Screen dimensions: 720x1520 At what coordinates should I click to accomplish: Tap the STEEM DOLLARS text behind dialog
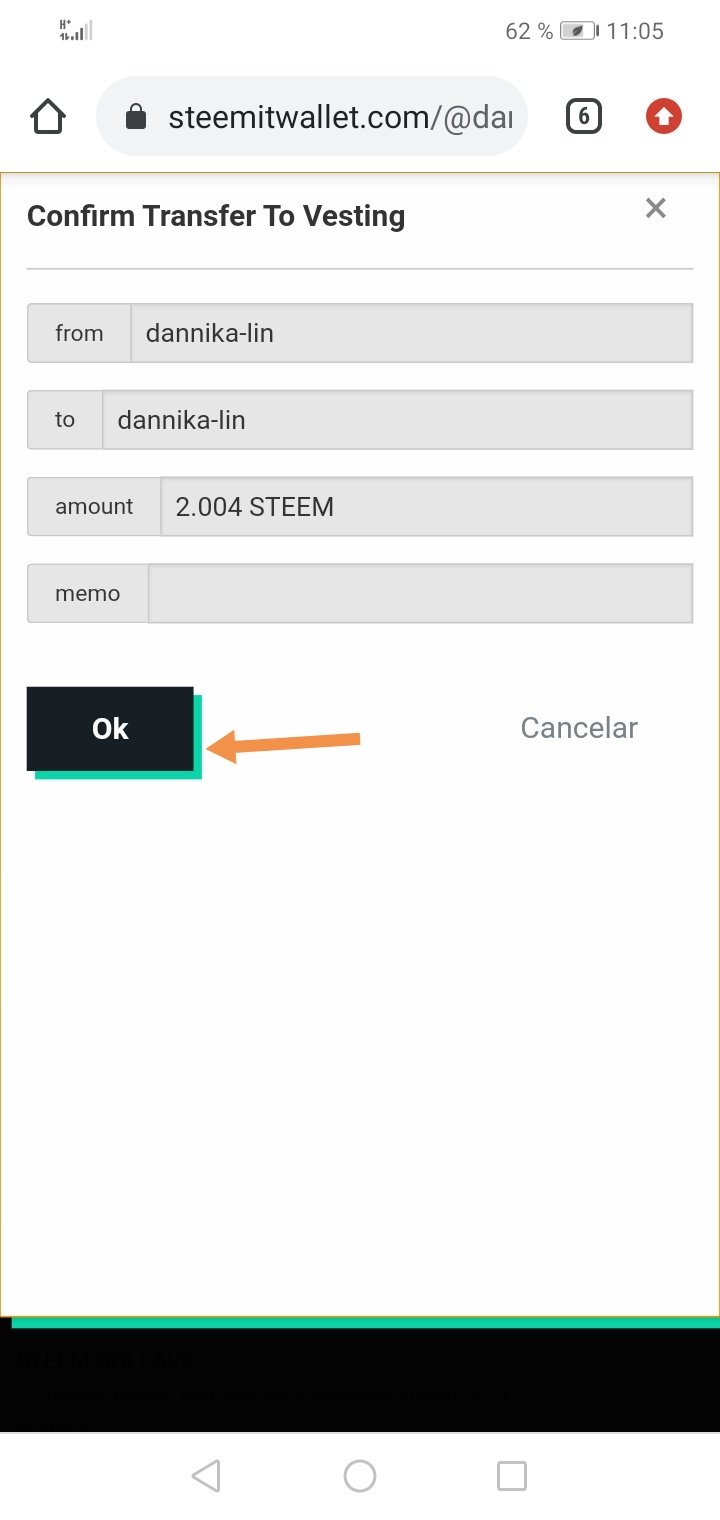pos(105,1362)
